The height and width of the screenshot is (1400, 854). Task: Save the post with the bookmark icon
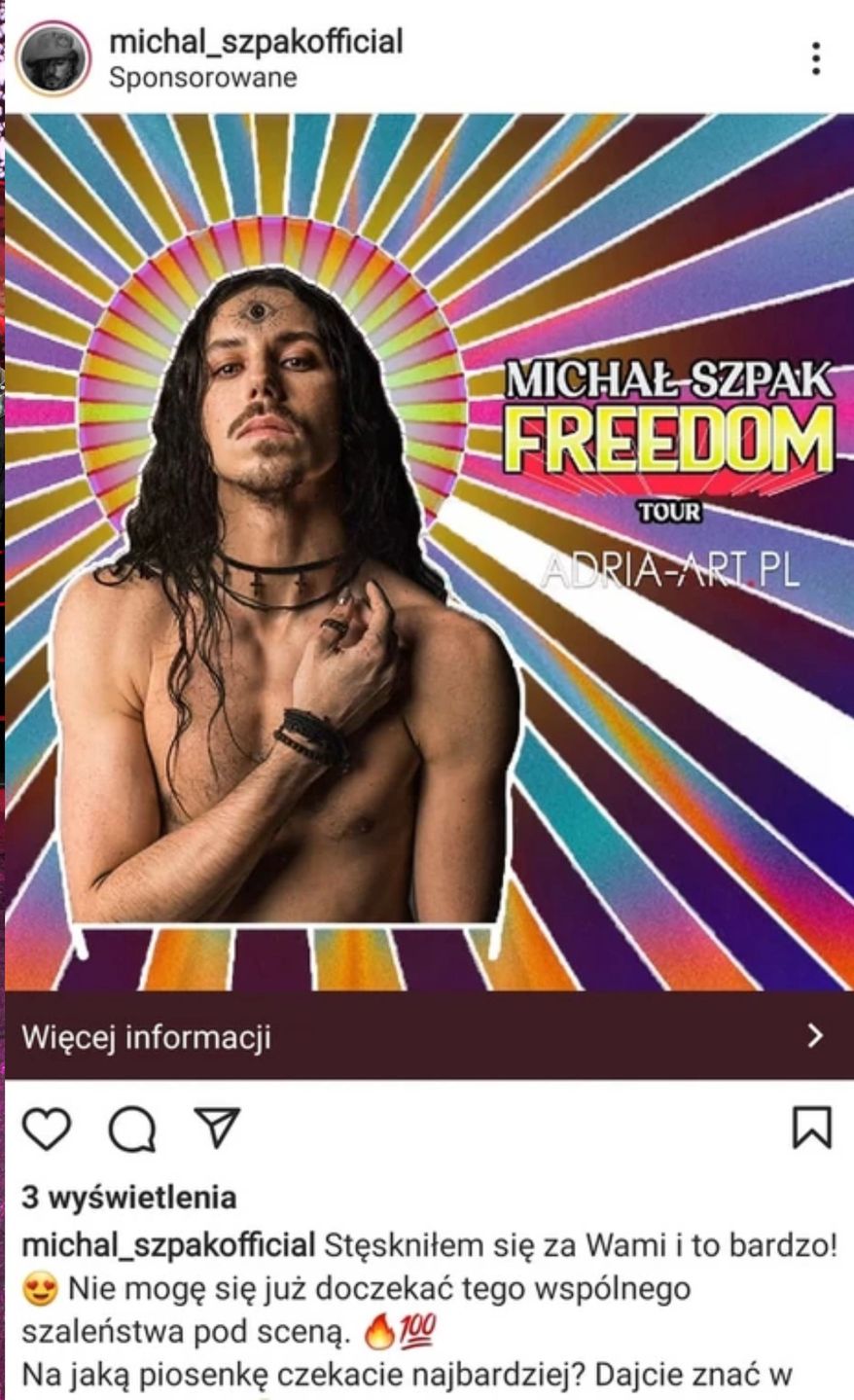click(812, 1129)
